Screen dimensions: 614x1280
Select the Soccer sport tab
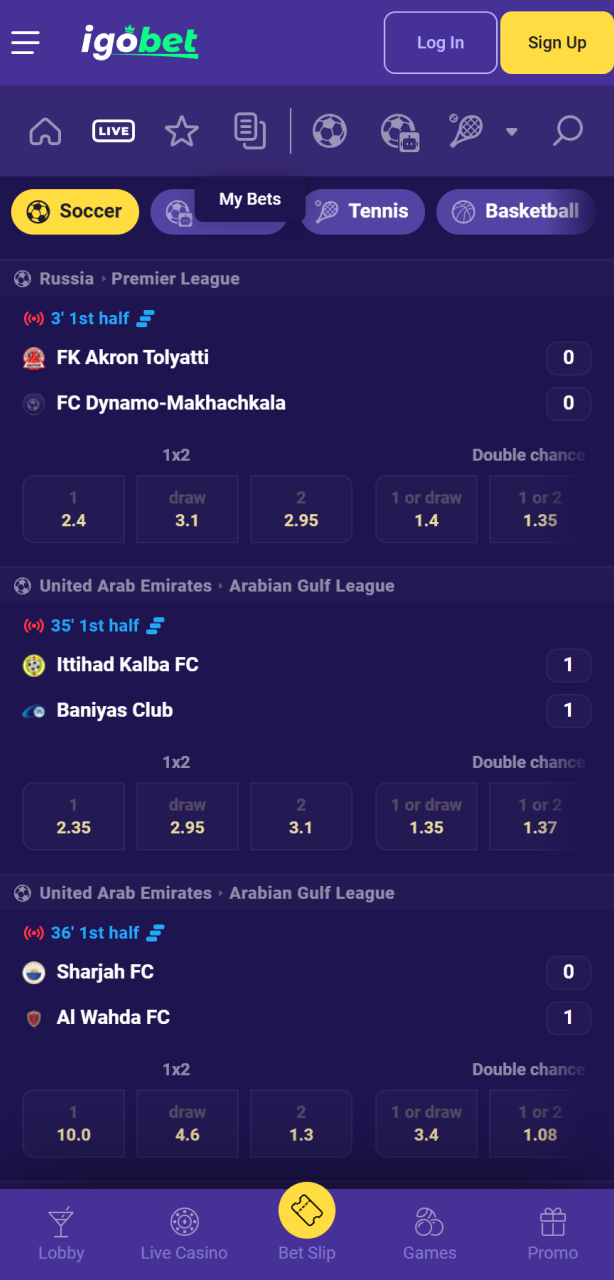tap(74, 211)
